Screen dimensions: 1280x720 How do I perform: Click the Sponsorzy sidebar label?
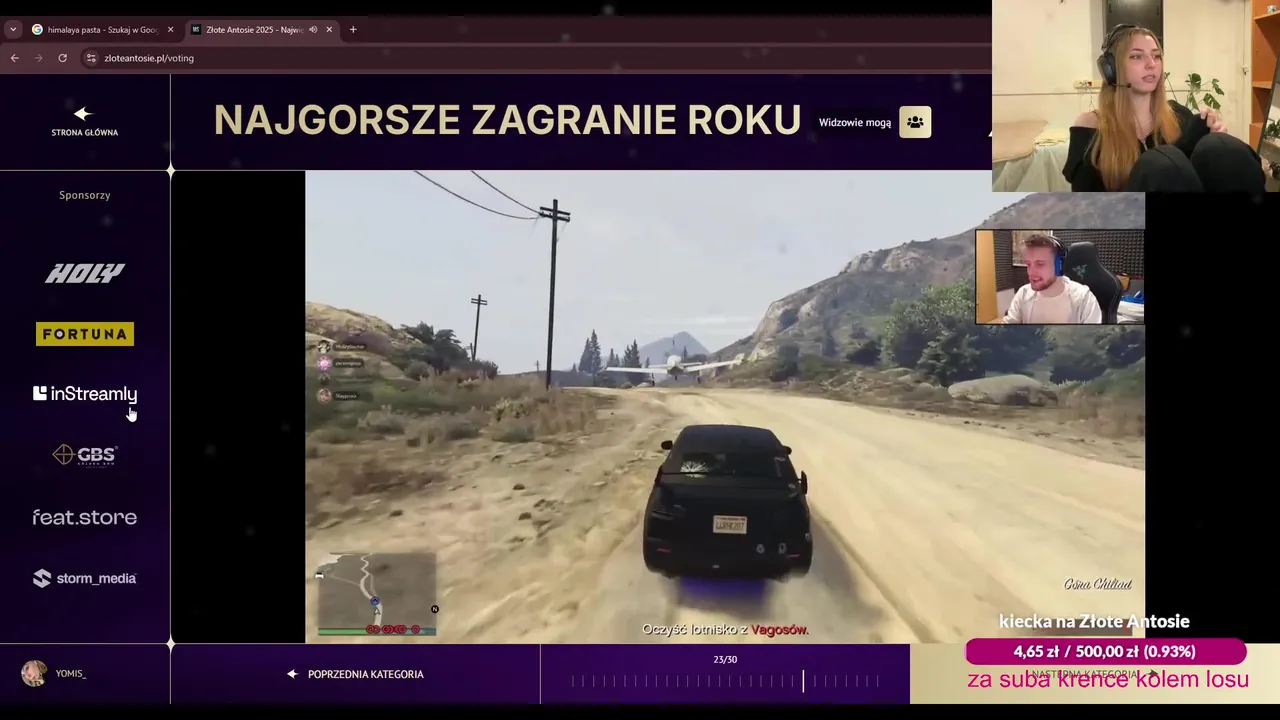point(85,195)
